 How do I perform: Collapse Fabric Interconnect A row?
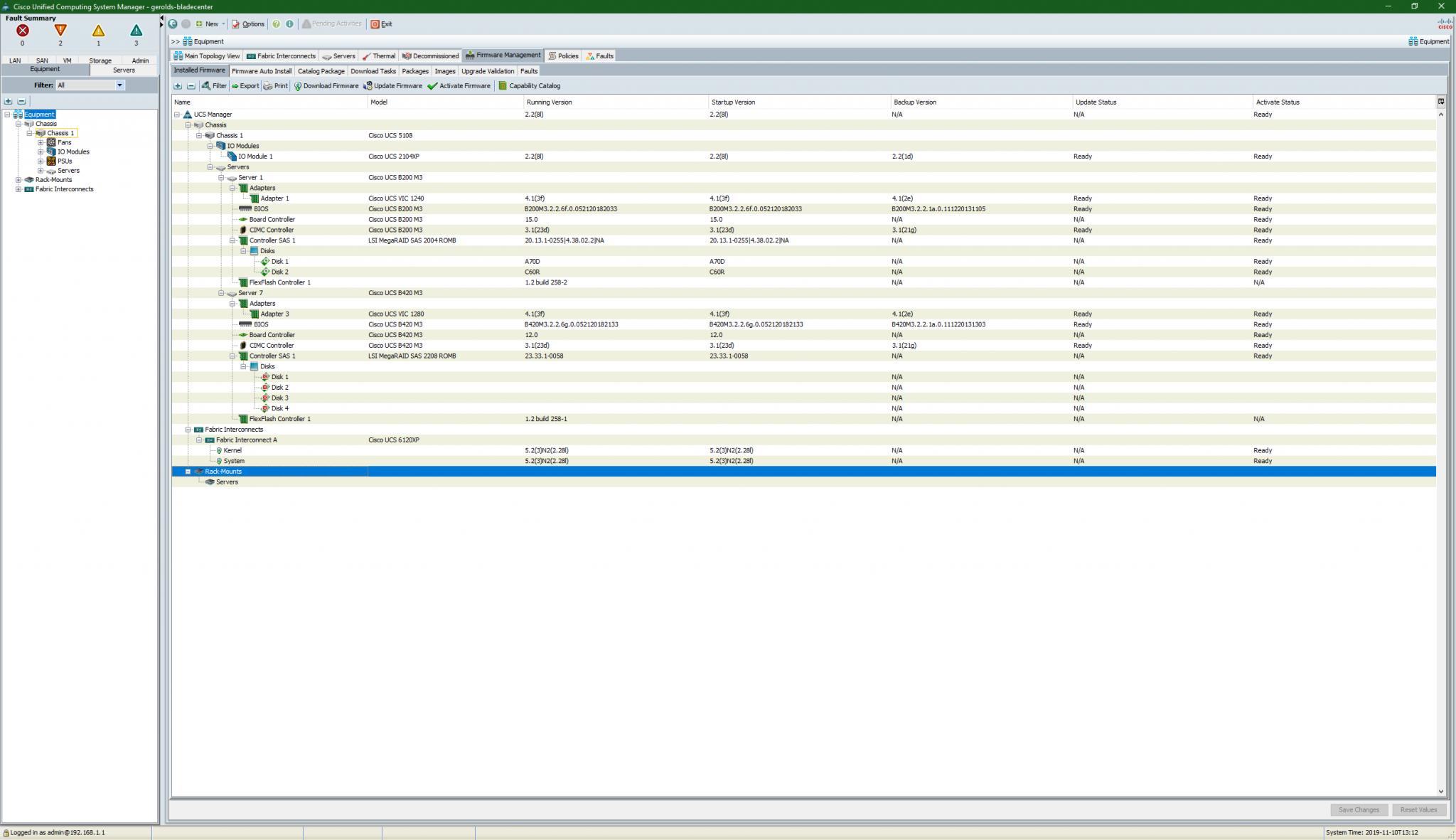pyautogui.click(x=199, y=440)
